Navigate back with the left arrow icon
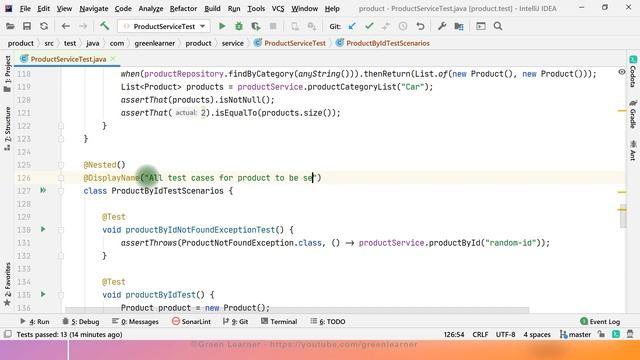The image size is (640, 360). click(x=66, y=27)
